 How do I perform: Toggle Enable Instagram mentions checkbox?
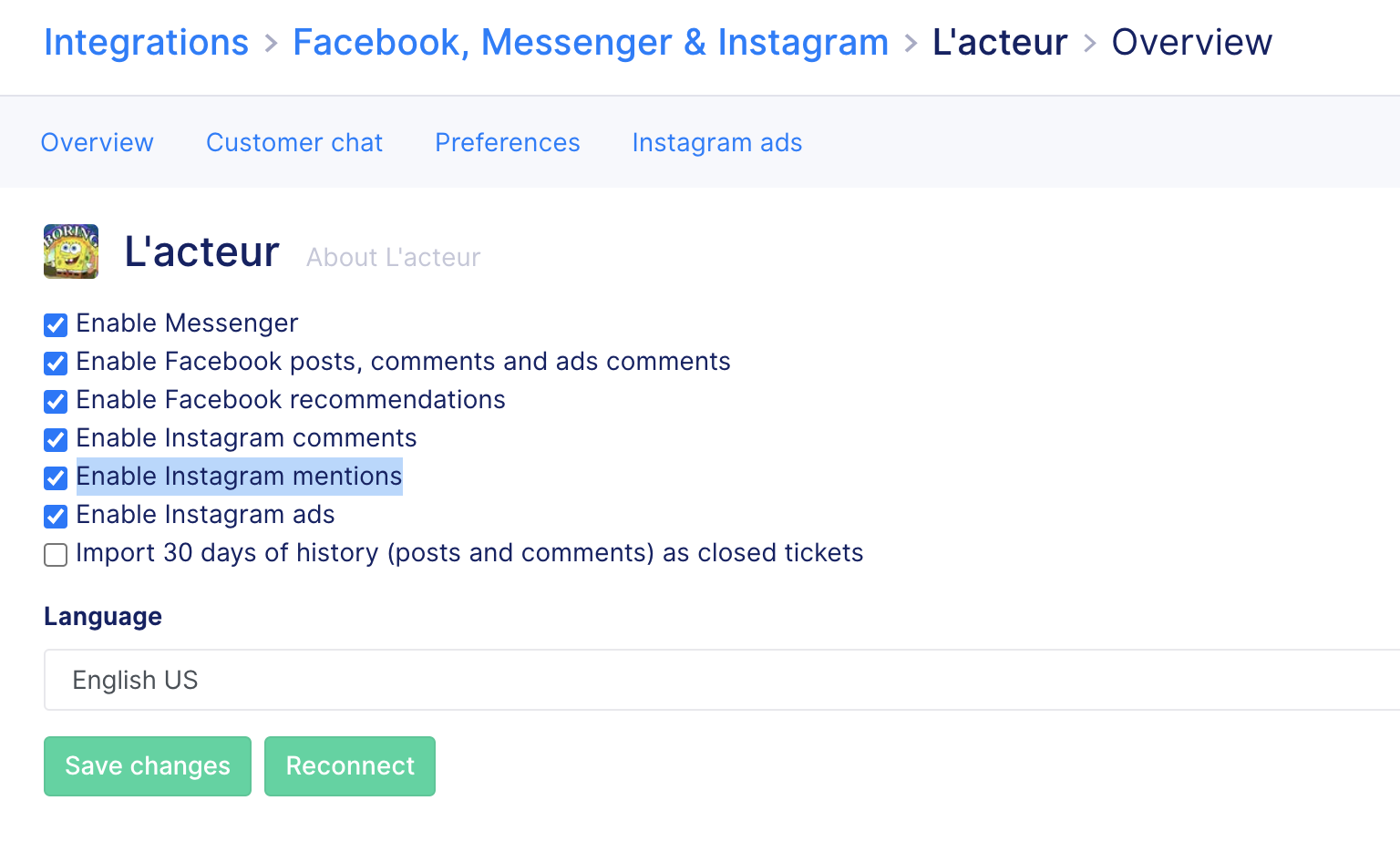tap(56, 478)
